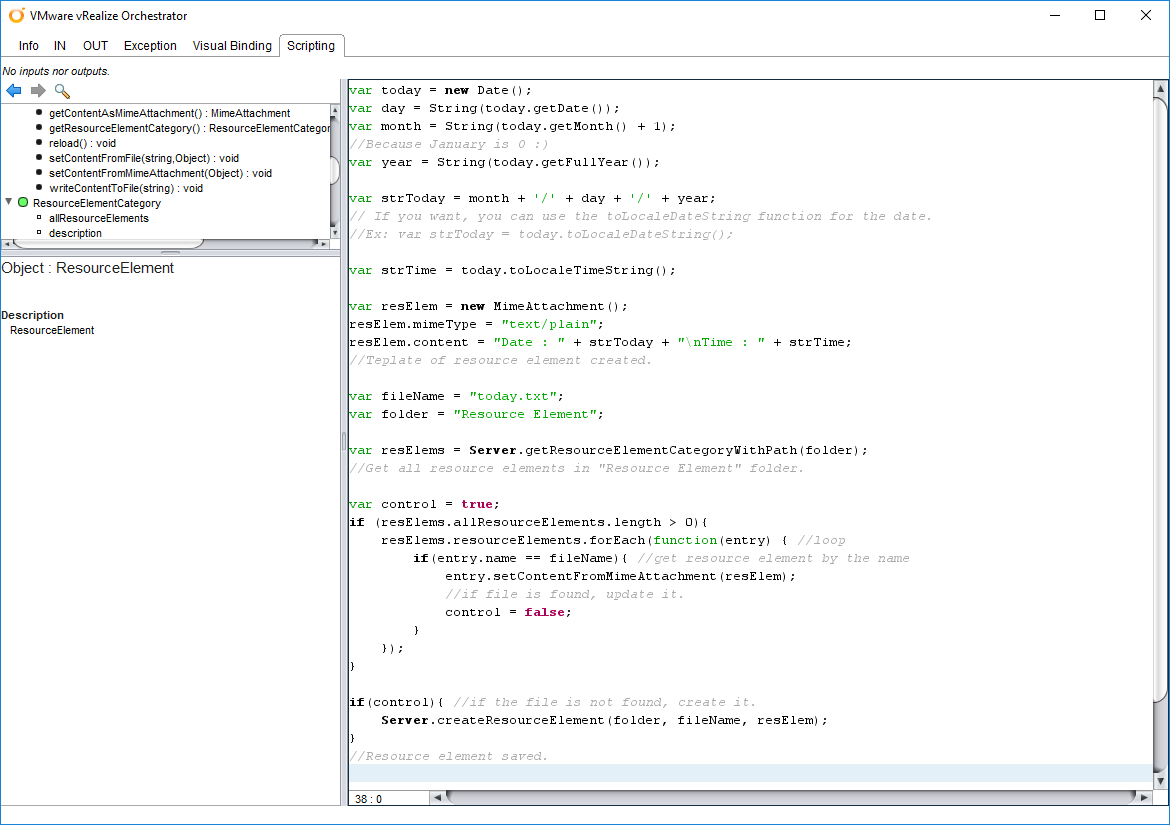Viewport: 1170px width, 825px height.
Task: Open the Visual Binding tab
Action: click(x=232, y=46)
